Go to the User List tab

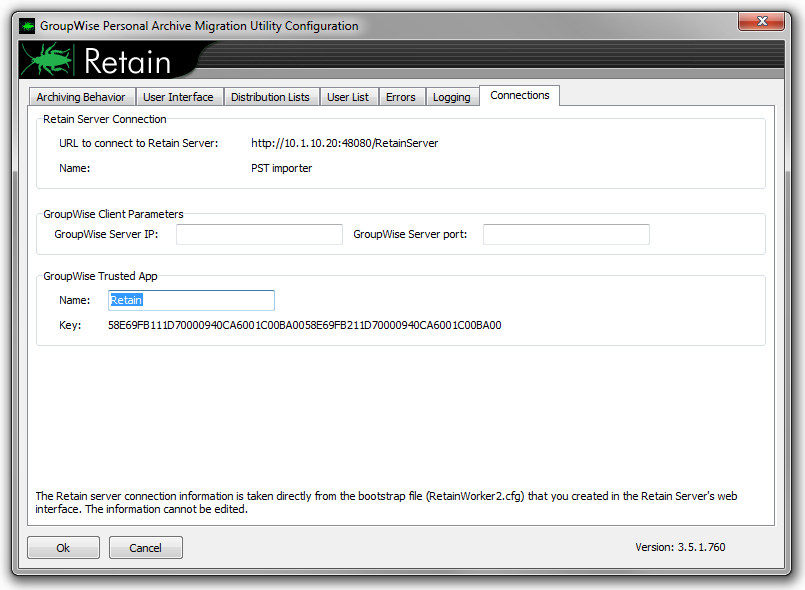click(348, 97)
